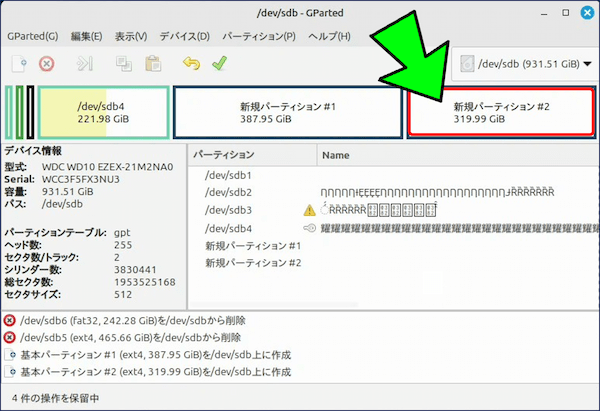The width and height of the screenshot is (600, 411).
Task: Click the Paste partition toolbar icon
Action: tap(152, 63)
